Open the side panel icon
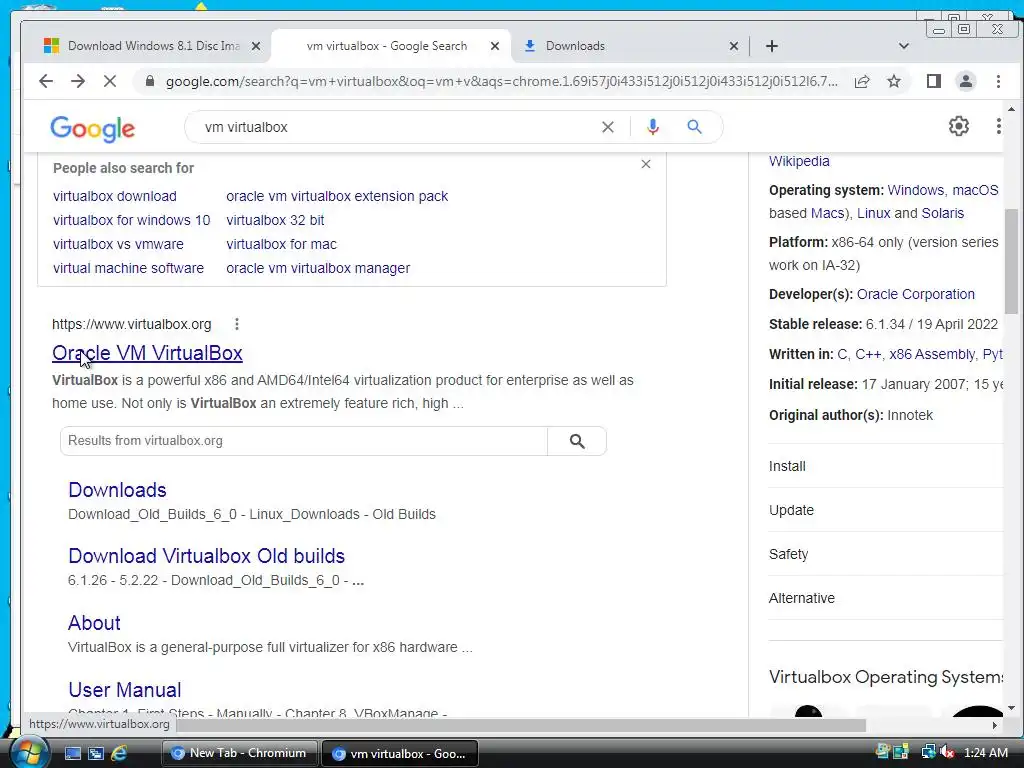The image size is (1024, 768). click(x=934, y=81)
